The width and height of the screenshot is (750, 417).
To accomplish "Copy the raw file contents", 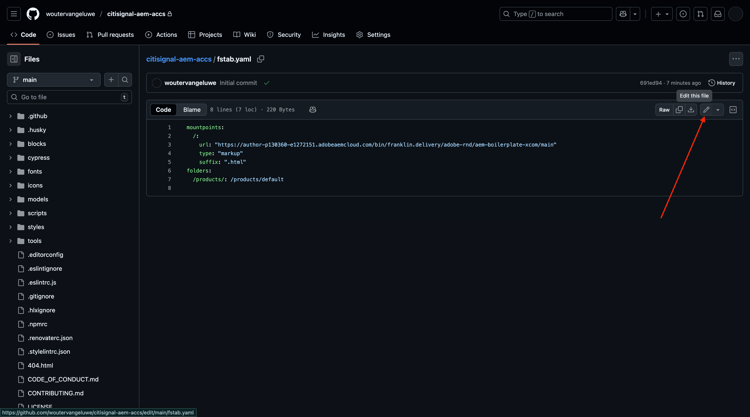I will (x=679, y=110).
